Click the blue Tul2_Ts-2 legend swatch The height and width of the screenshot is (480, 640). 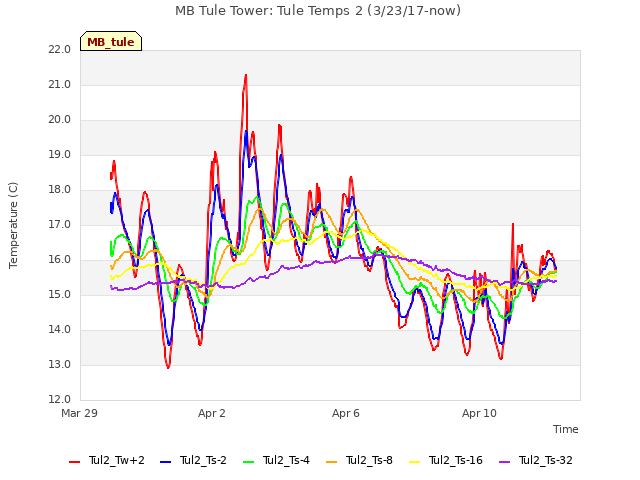[x=165, y=462]
